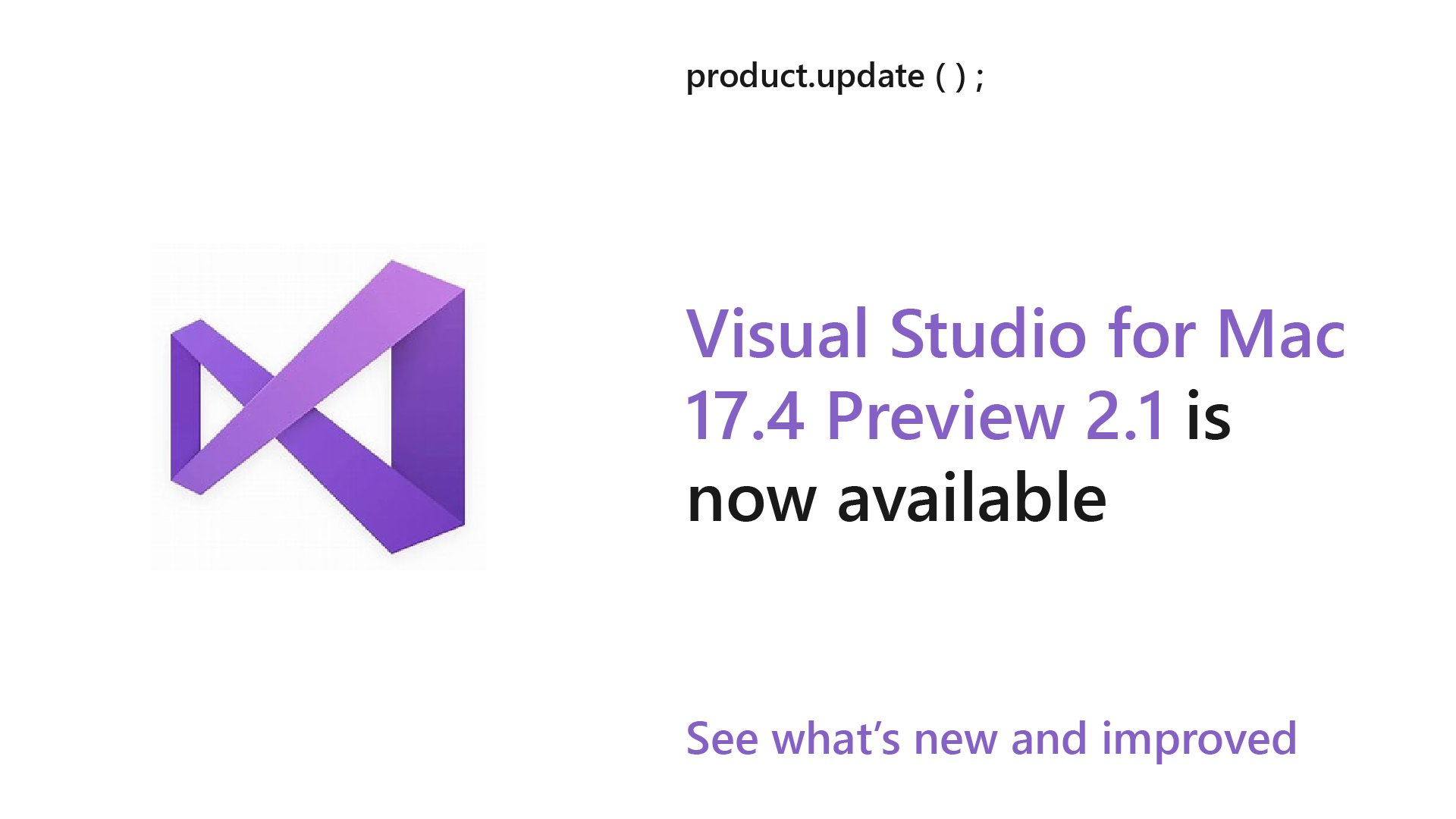Click the word now in the headline

click(x=752, y=500)
